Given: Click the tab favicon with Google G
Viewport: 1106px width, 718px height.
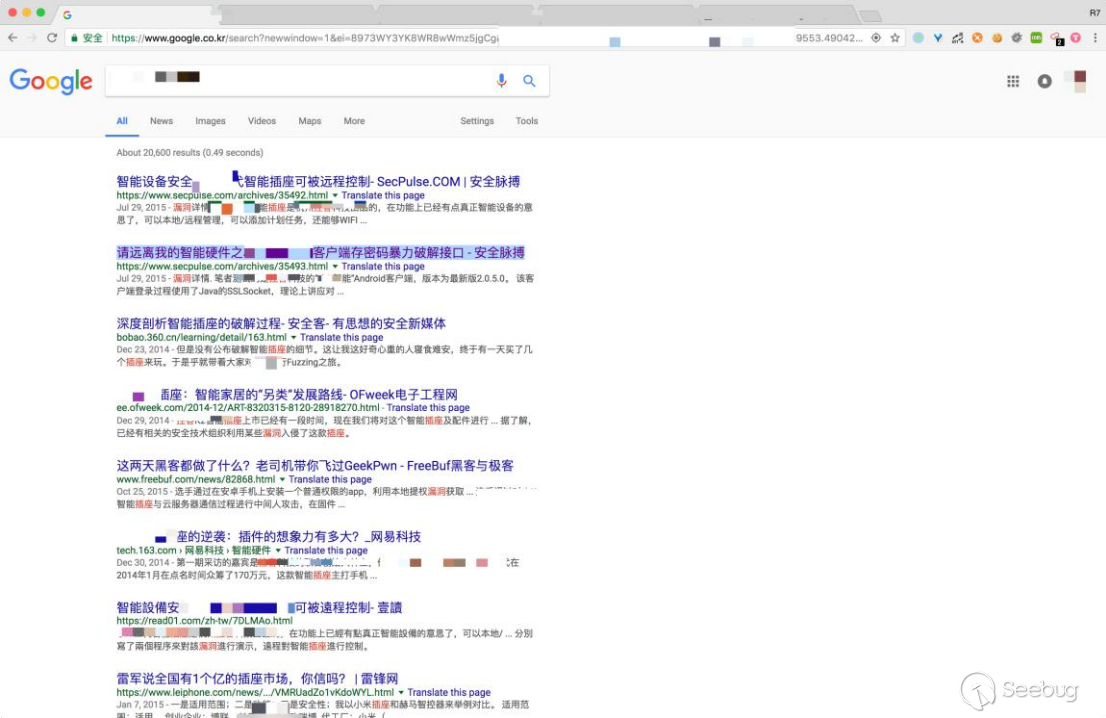Looking at the screenshot, I should (67, 15).
